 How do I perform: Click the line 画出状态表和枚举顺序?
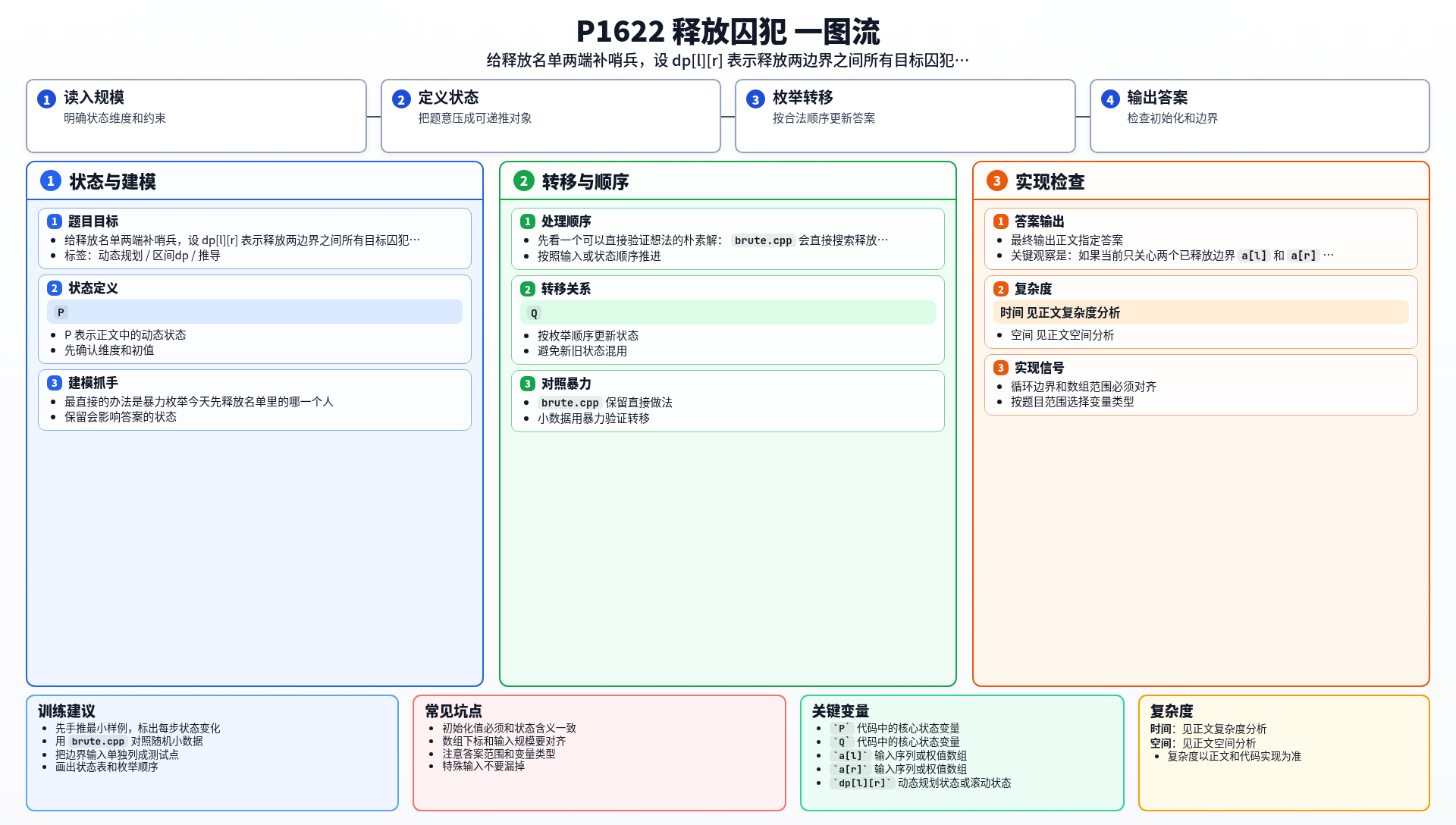[x=107, y=767]
